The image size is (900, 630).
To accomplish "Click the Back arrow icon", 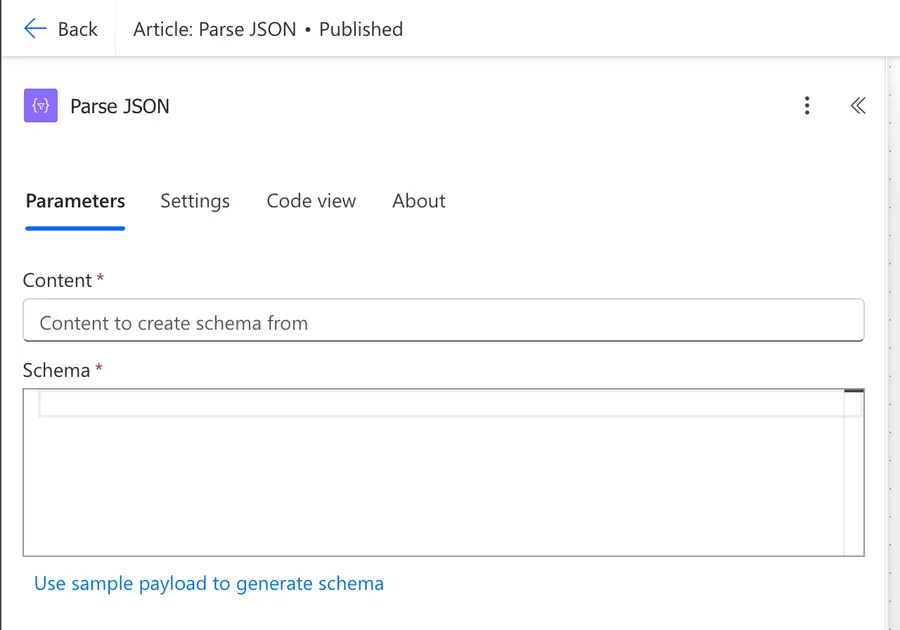I will point(35,28).
